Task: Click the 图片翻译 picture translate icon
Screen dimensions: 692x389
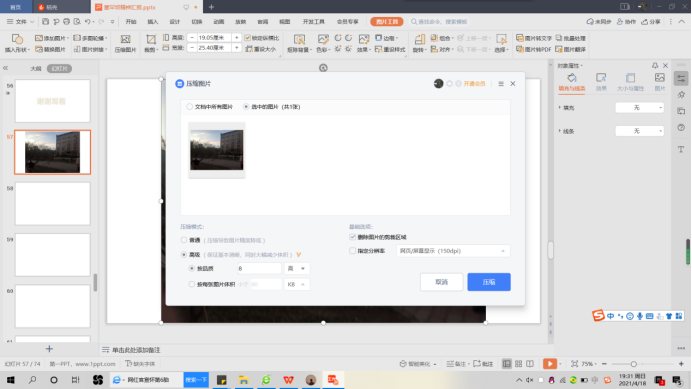Action: (559, 49)
